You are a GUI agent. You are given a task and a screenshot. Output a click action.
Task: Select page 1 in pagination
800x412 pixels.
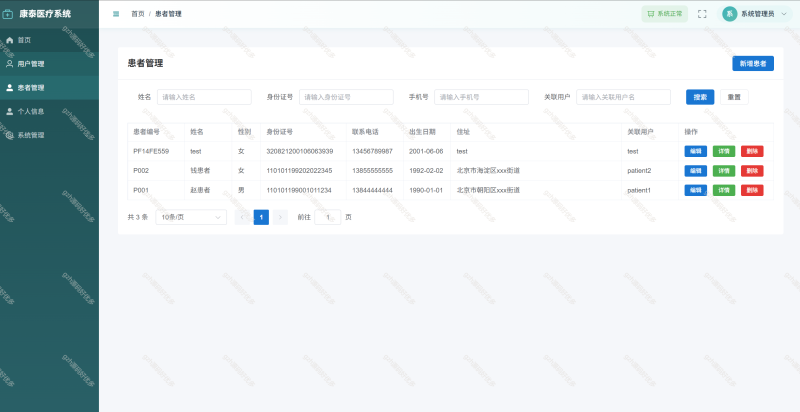261,217
